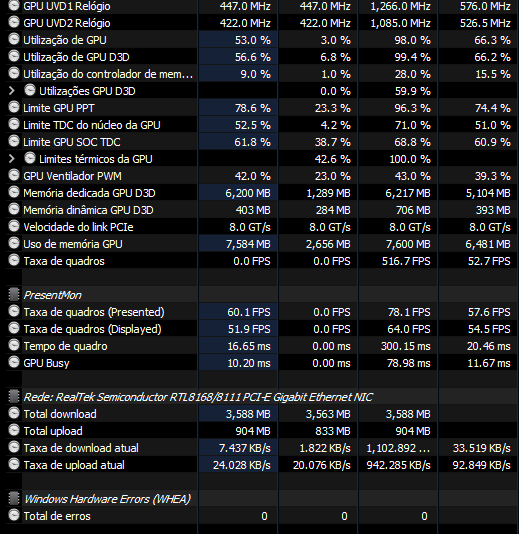This screenshot has width=519, height=534.
Task: Select the Memória dedicada GPU D3D row
Action: [262, 193]
